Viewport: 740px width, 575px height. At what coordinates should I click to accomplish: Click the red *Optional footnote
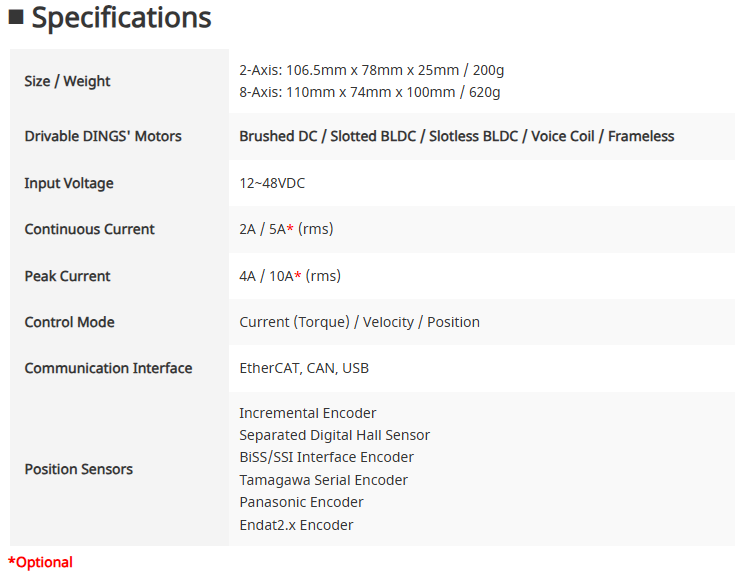pos(40,562)
